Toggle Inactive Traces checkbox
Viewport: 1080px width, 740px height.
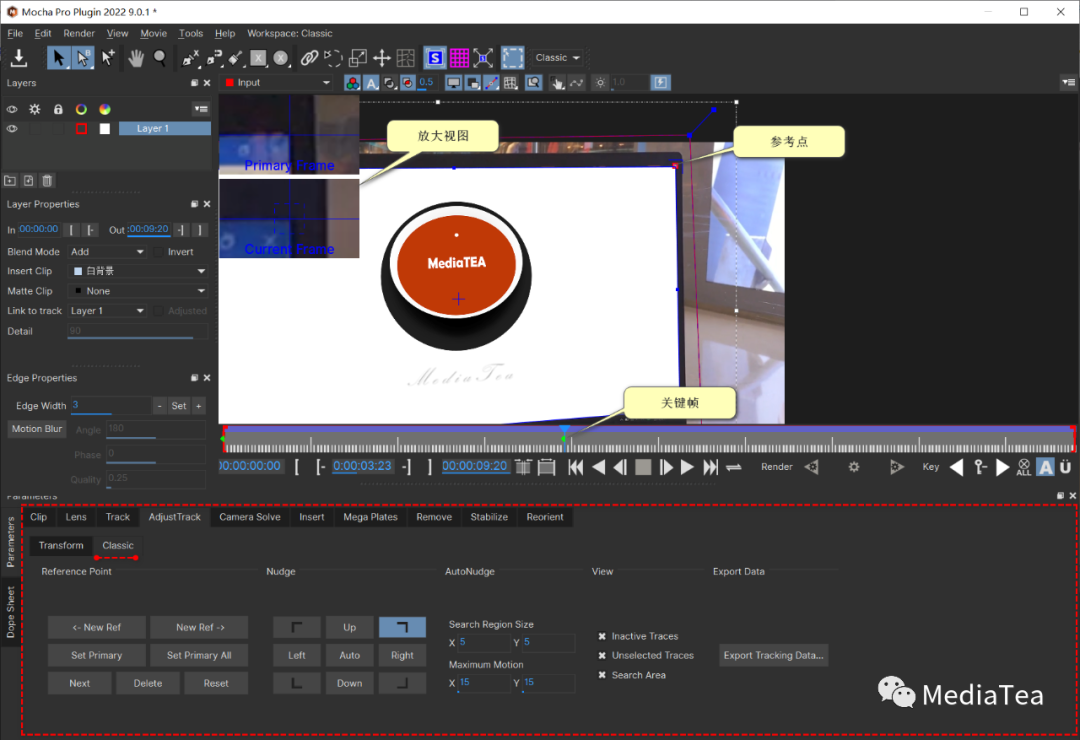[602, 636]
